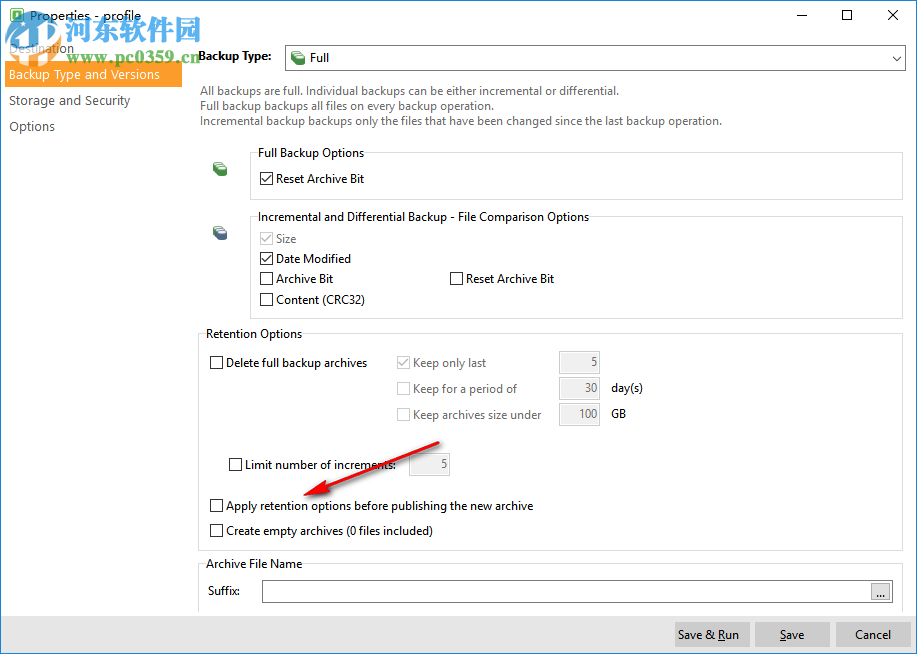
Task: Click the backup type icon inside the Full combo box
Action: pyautogui.click(x=298, y=57)
